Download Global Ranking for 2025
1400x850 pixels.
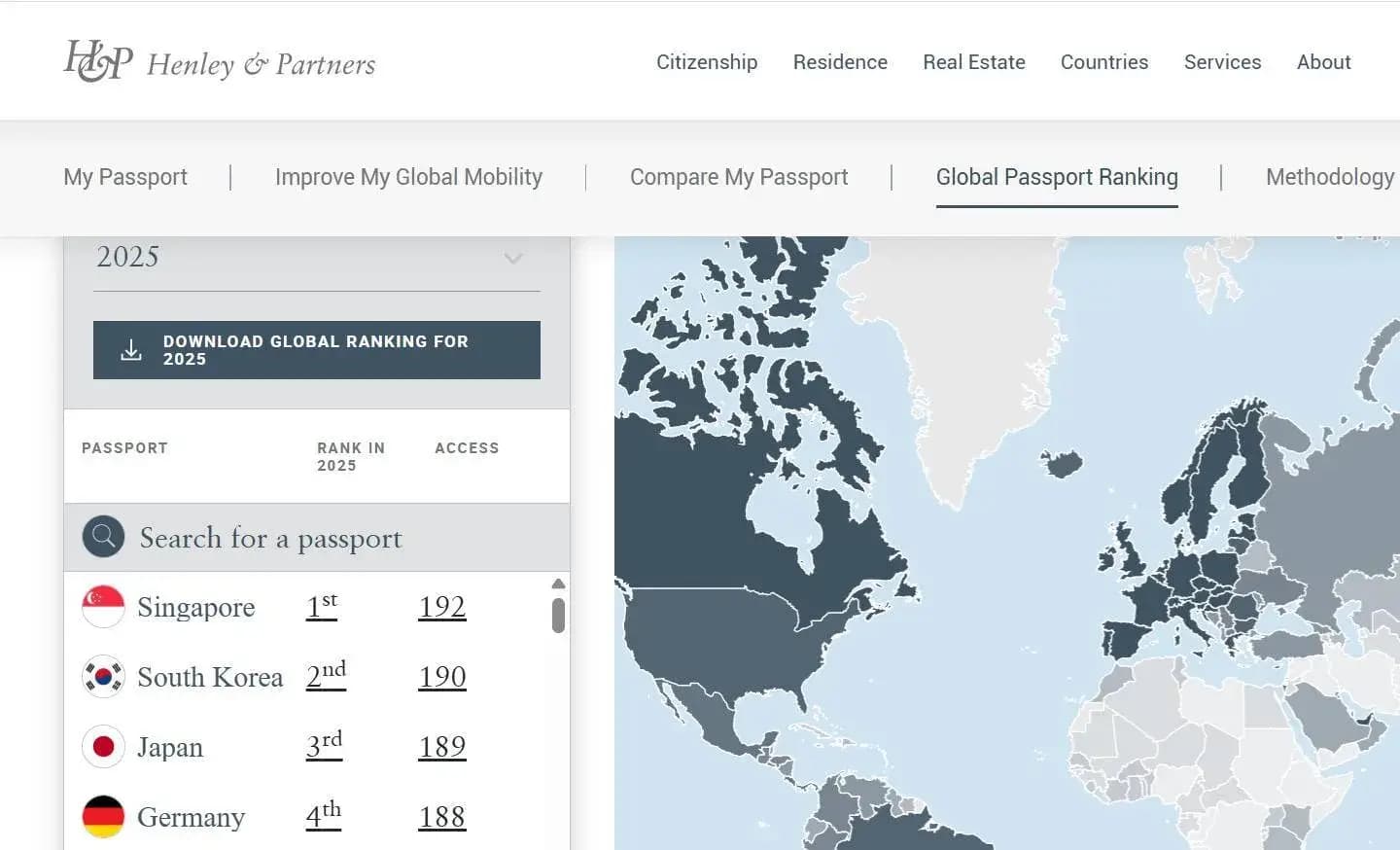click(316, 350)
